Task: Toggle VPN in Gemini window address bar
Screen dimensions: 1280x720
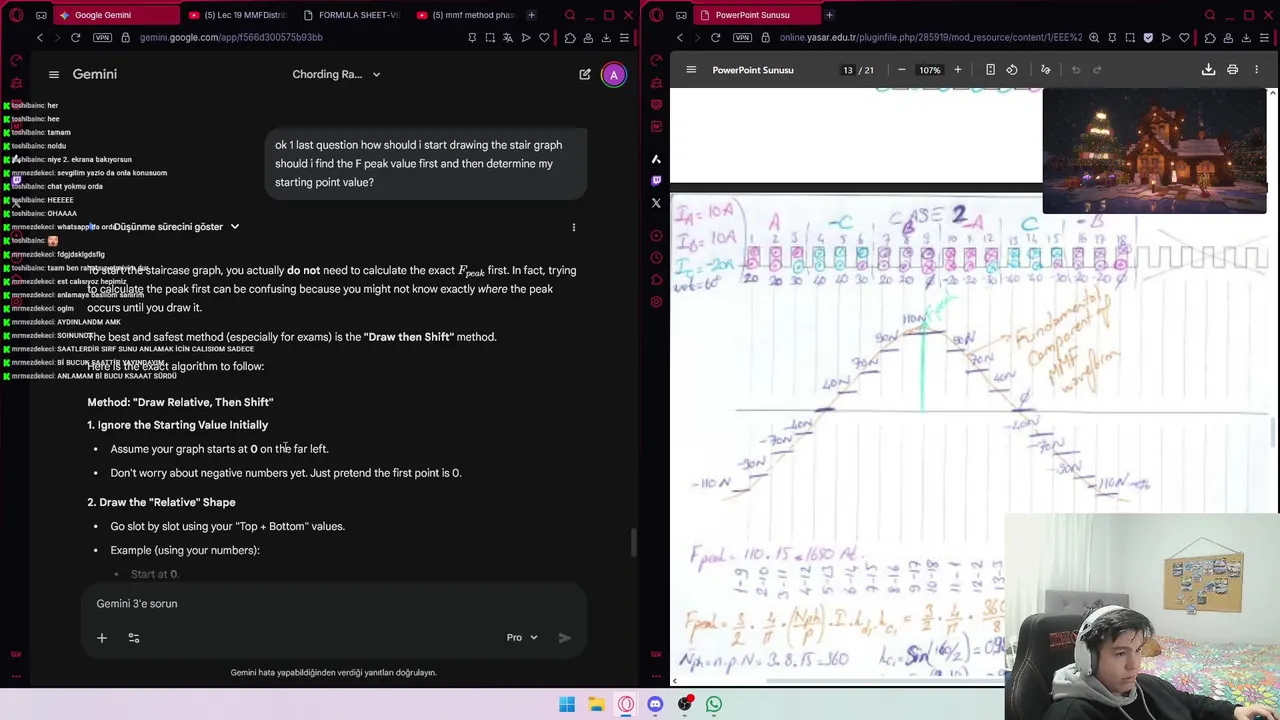Action: coord(101,38)
